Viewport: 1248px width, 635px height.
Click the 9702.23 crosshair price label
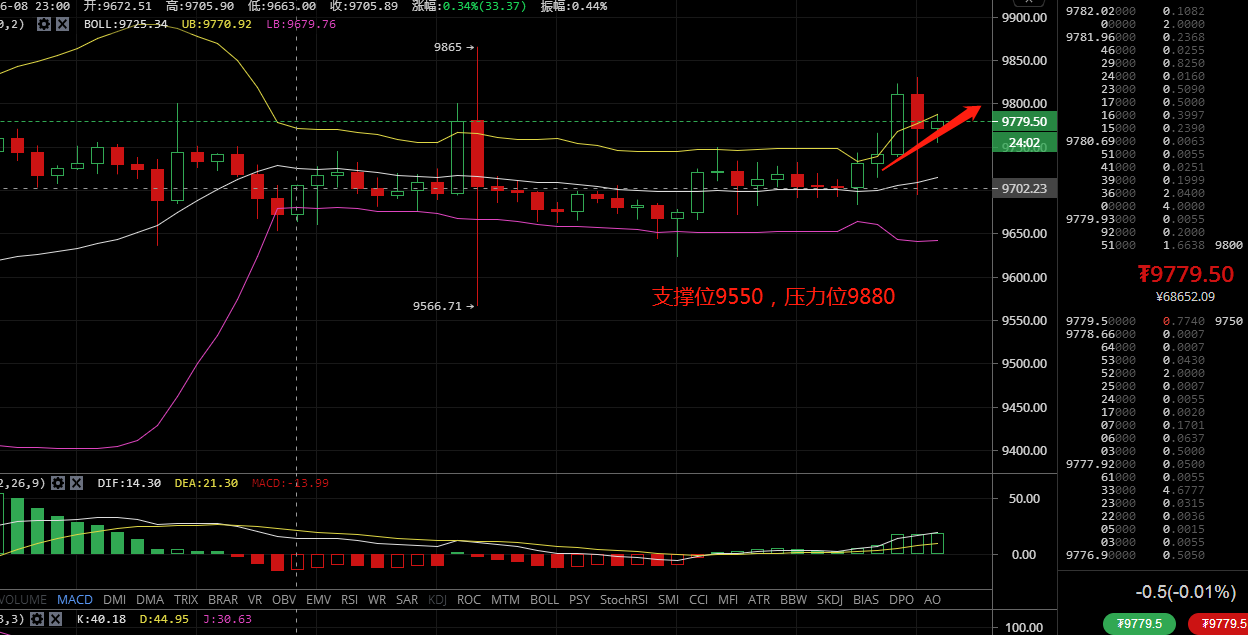point(1024,188)
